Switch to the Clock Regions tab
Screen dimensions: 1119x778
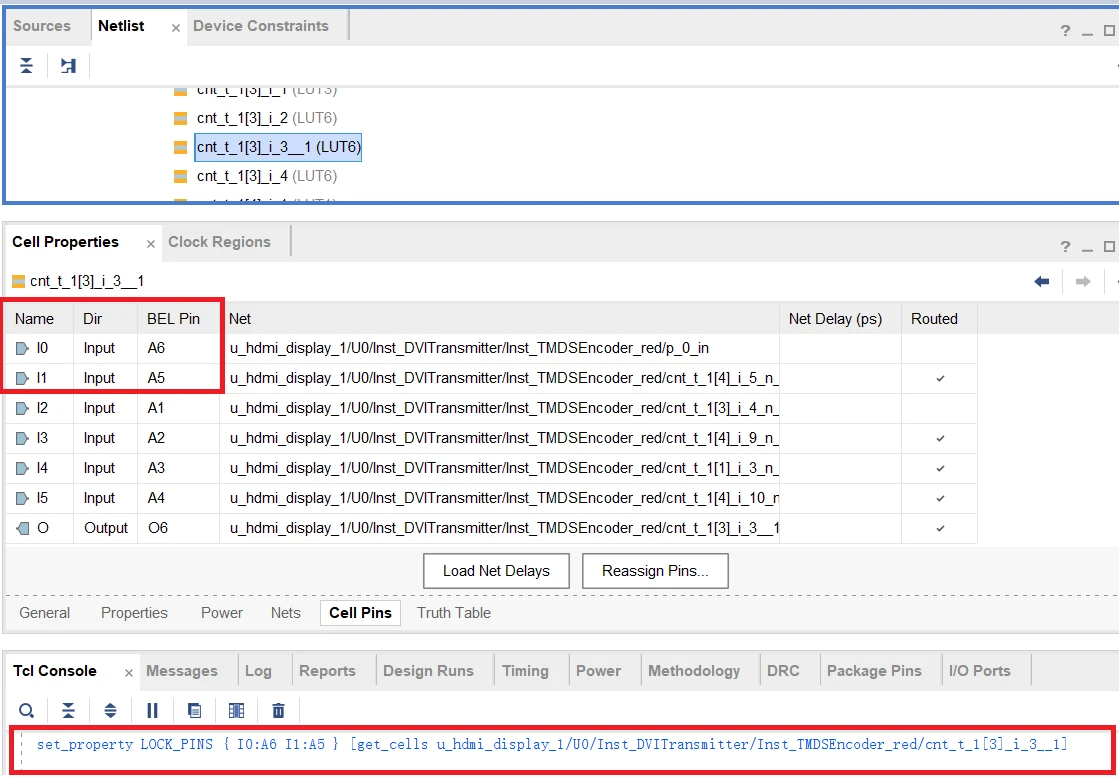[x=219, y=242]
